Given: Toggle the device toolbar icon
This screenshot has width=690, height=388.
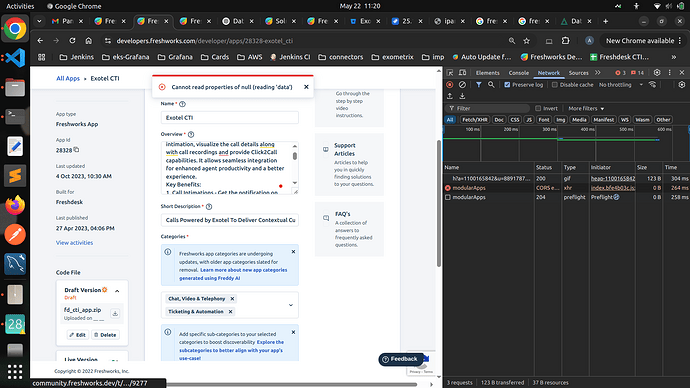Looking at the screenshot, I should tap(462, 73).
